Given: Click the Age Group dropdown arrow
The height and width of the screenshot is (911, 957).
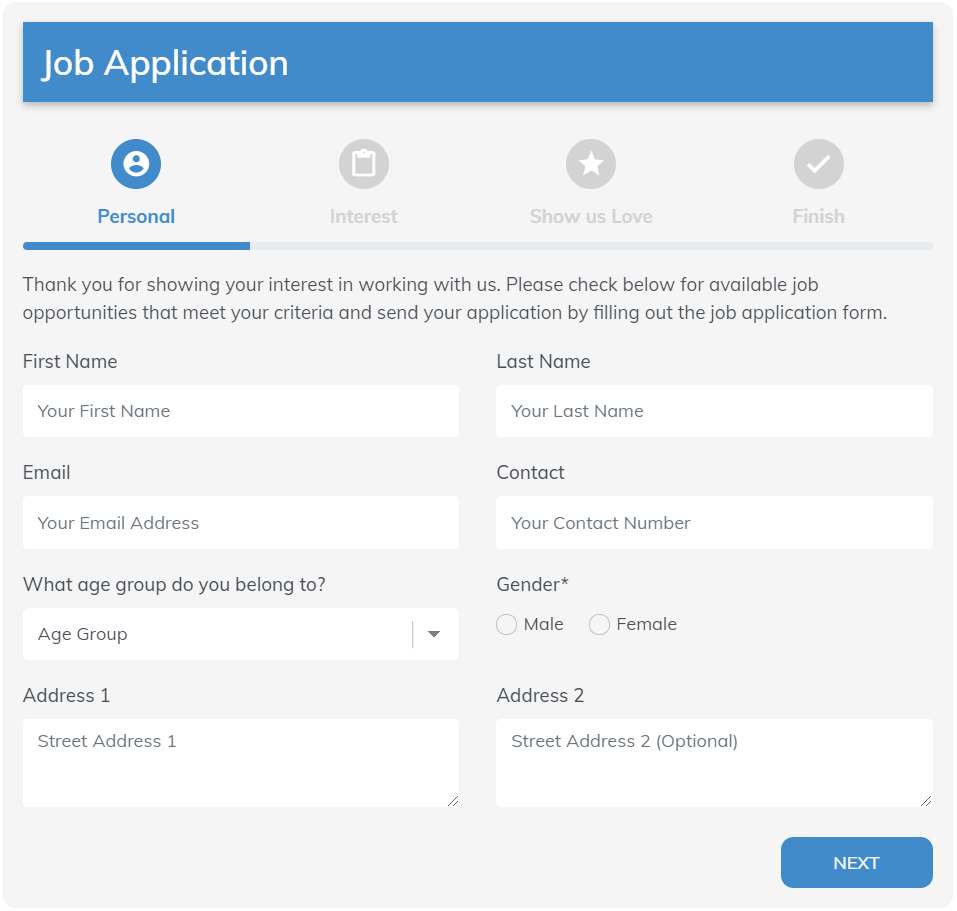Looking at the screenshot, I should 434,634.
